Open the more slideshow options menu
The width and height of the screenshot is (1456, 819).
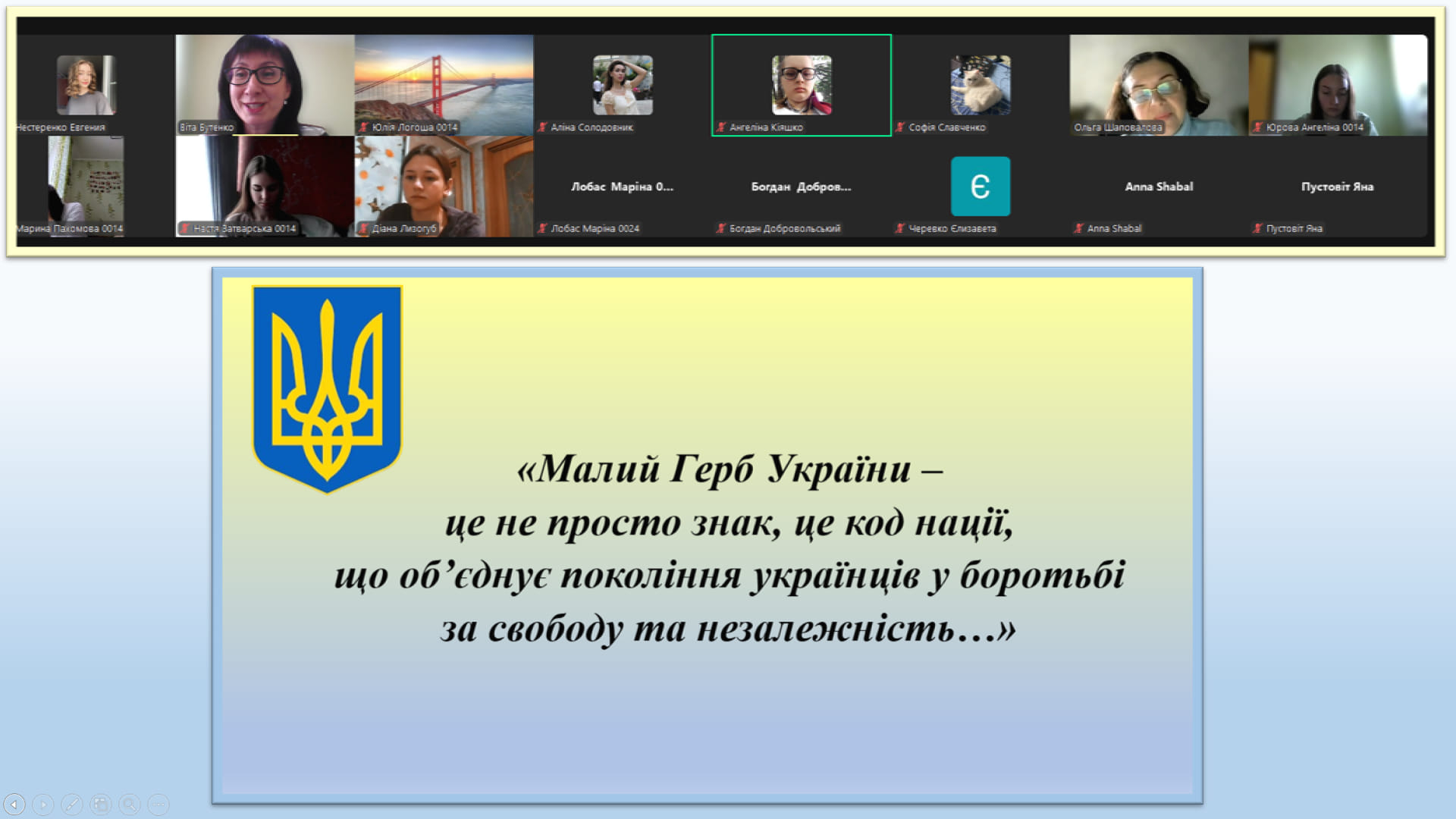[158, 804]
